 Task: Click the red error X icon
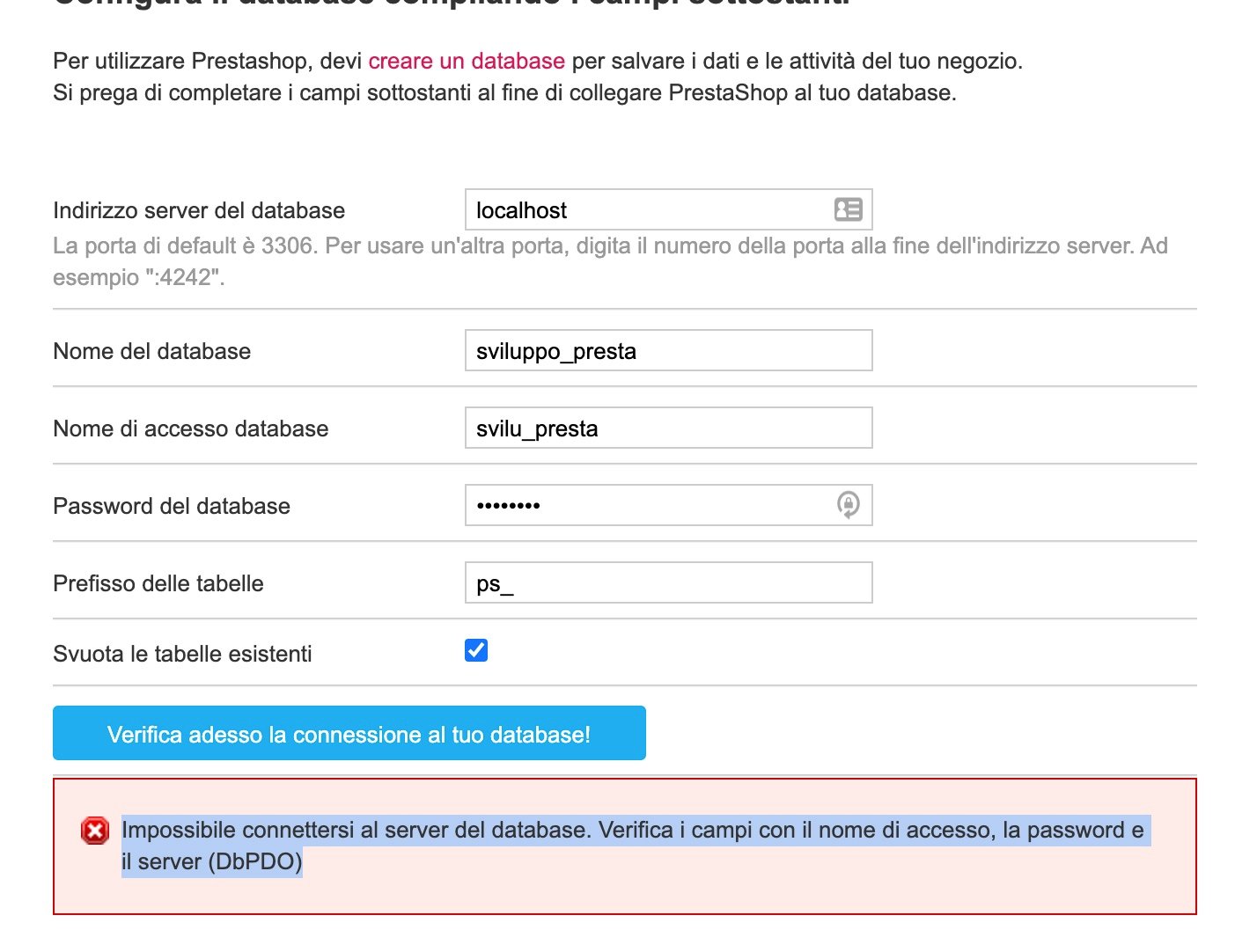(95, 831)
